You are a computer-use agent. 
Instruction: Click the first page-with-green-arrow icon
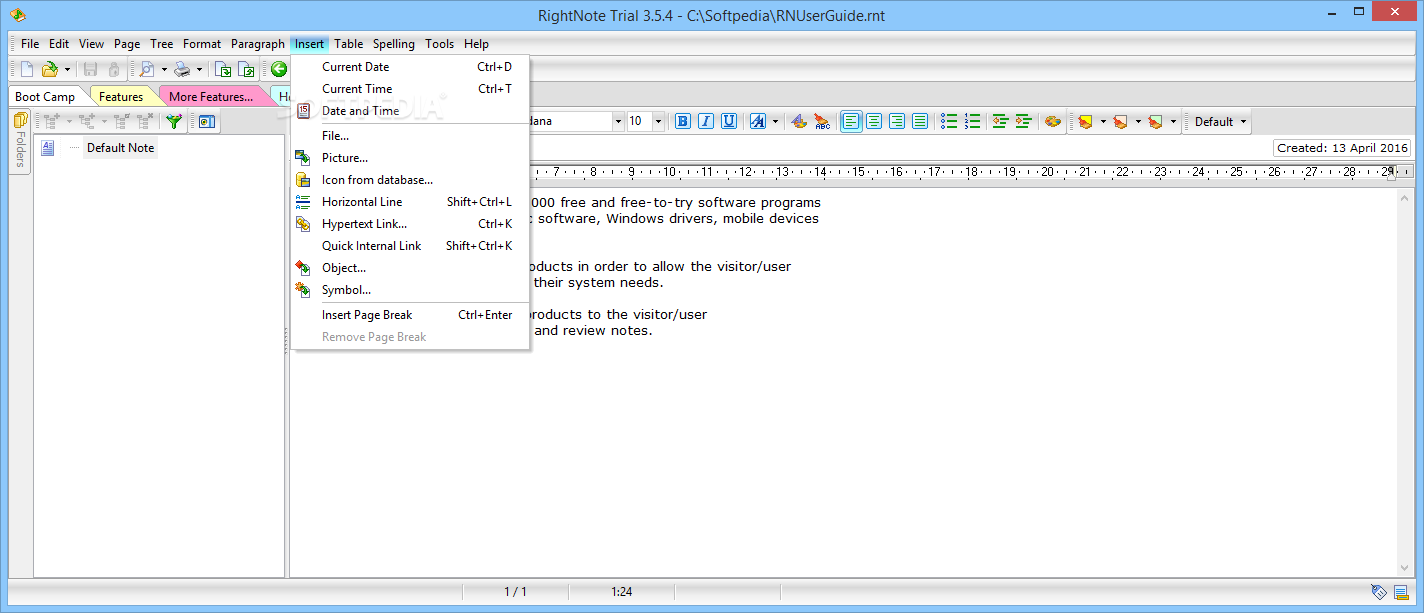[x=223, y=69]
